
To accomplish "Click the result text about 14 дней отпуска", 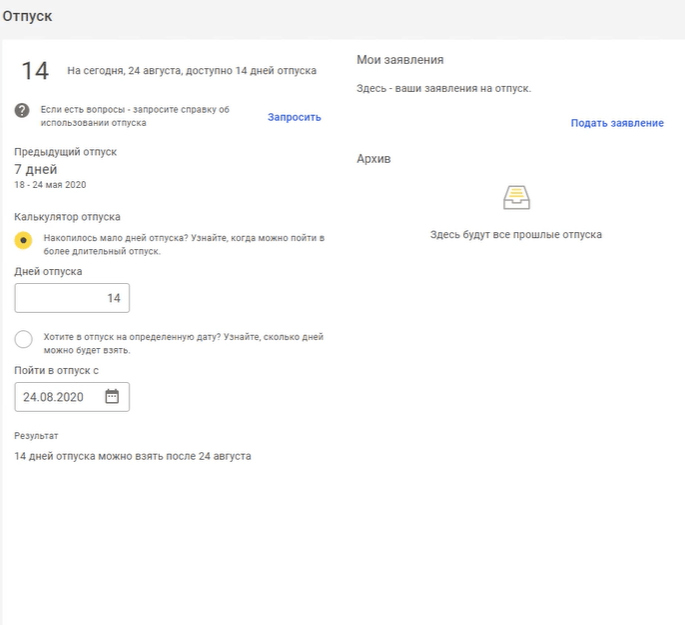I will [132, 456].
